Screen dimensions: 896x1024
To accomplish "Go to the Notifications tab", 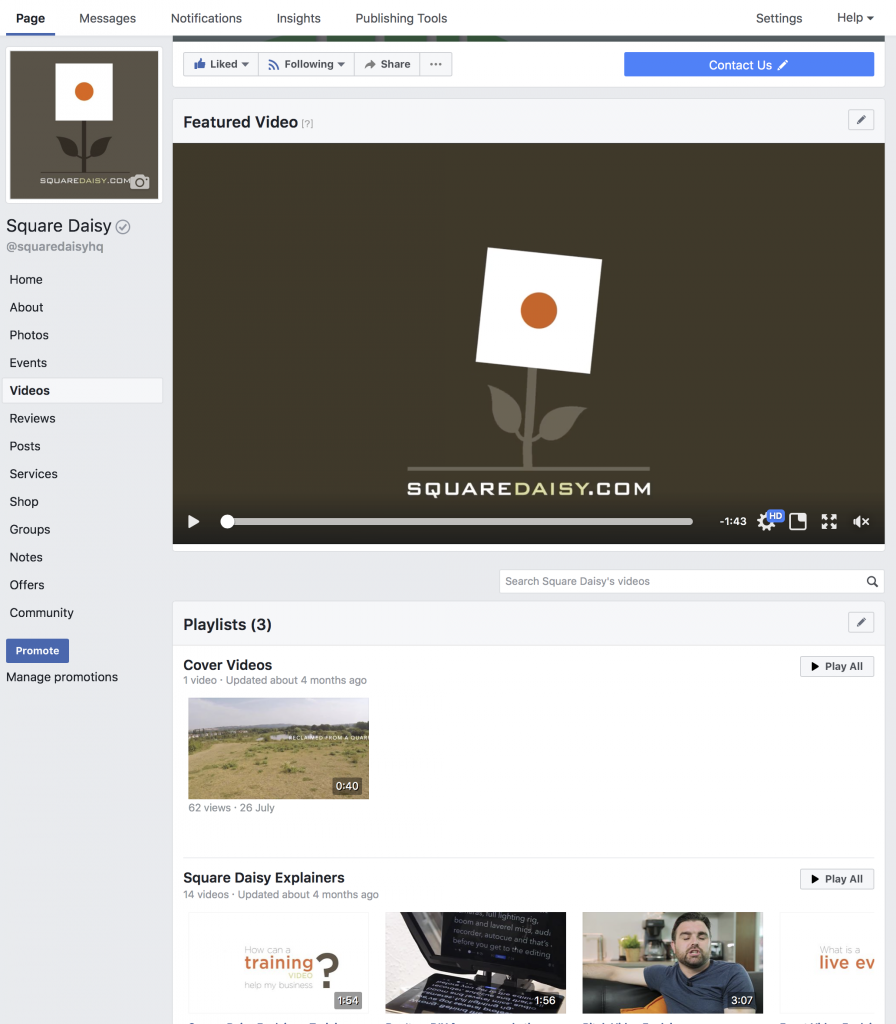I will point(206,18).
